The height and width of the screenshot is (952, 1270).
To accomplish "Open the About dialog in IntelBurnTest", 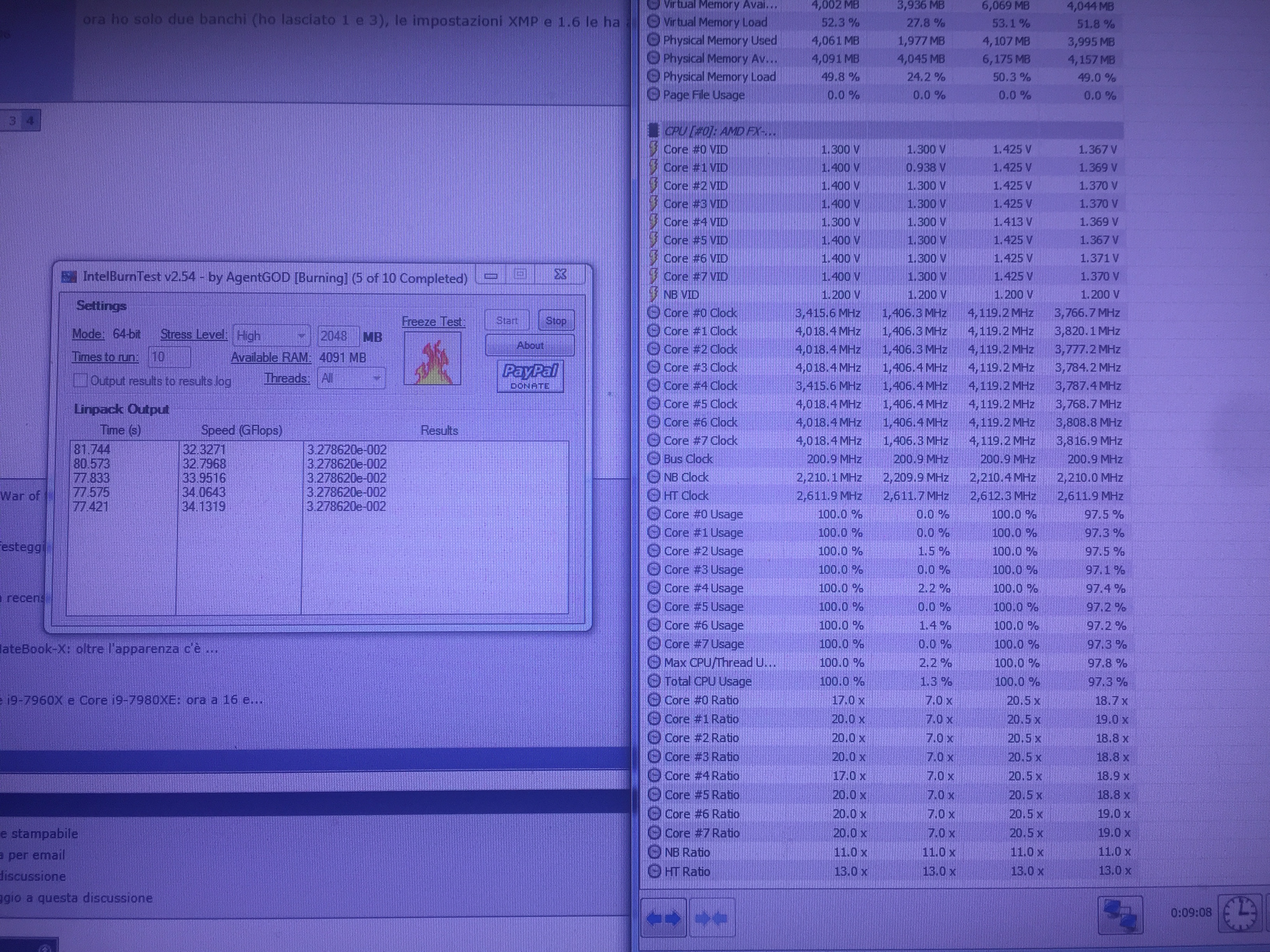I will [x=529, y=345].
